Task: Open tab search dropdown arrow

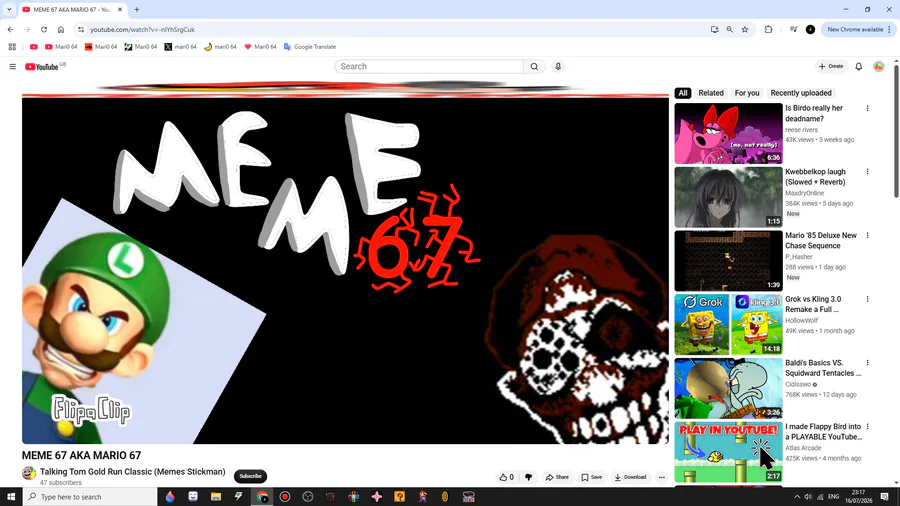Action: tap(9, 9)
